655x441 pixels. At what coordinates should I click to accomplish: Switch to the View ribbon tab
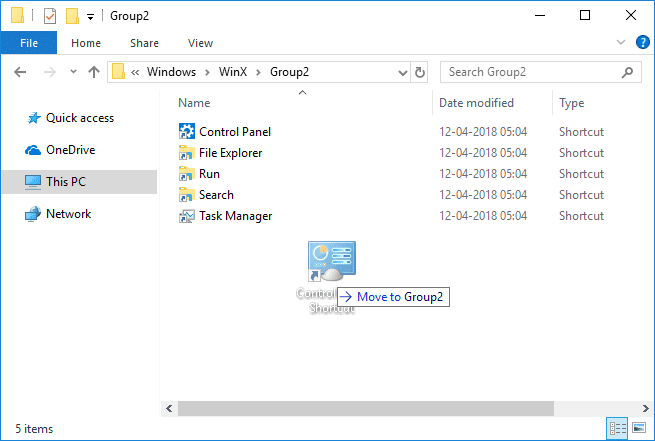200,43
